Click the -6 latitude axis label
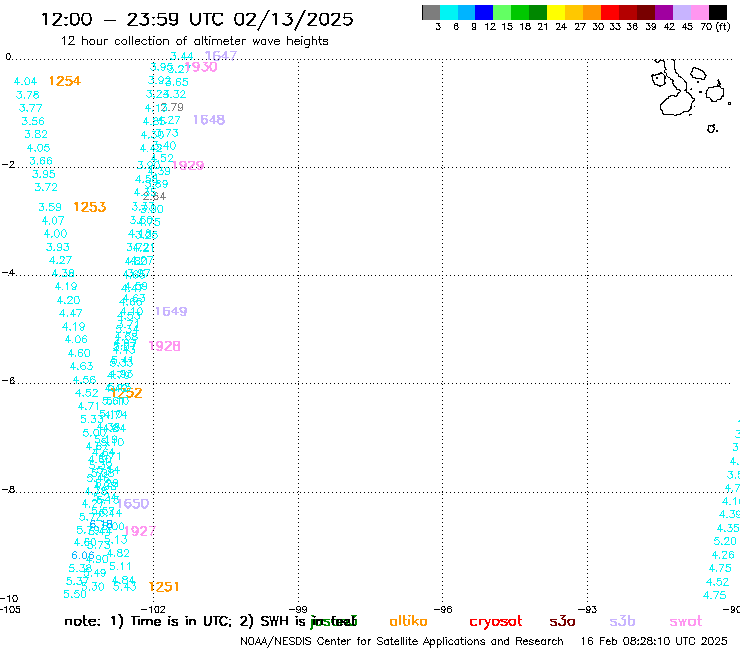 point(8,380)
